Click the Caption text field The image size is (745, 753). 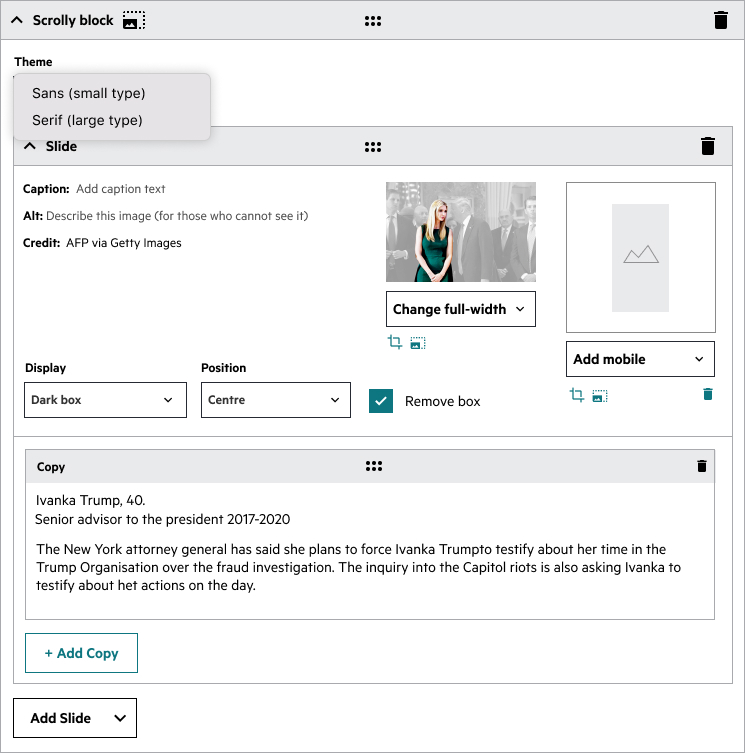pyautogui.click(x=121, y=189)
